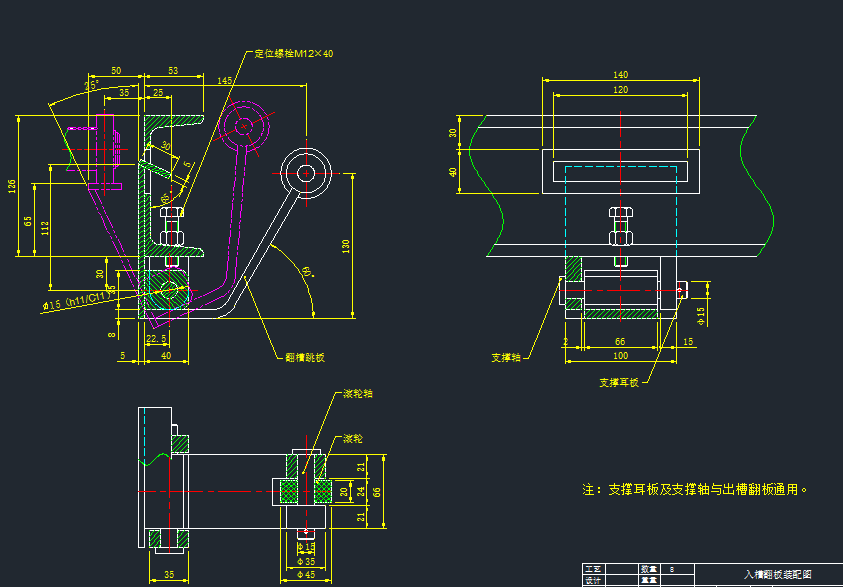Select the white roller circle of the jump plate

305,173
